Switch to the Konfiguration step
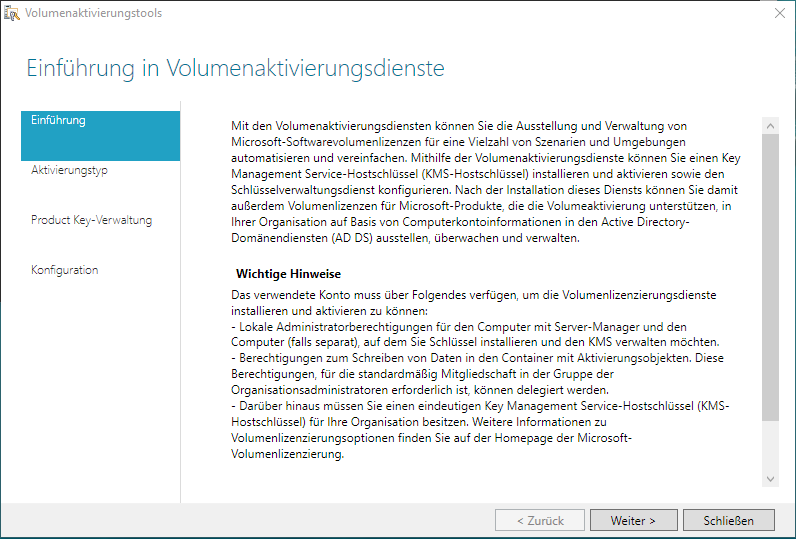 [65, 270]
